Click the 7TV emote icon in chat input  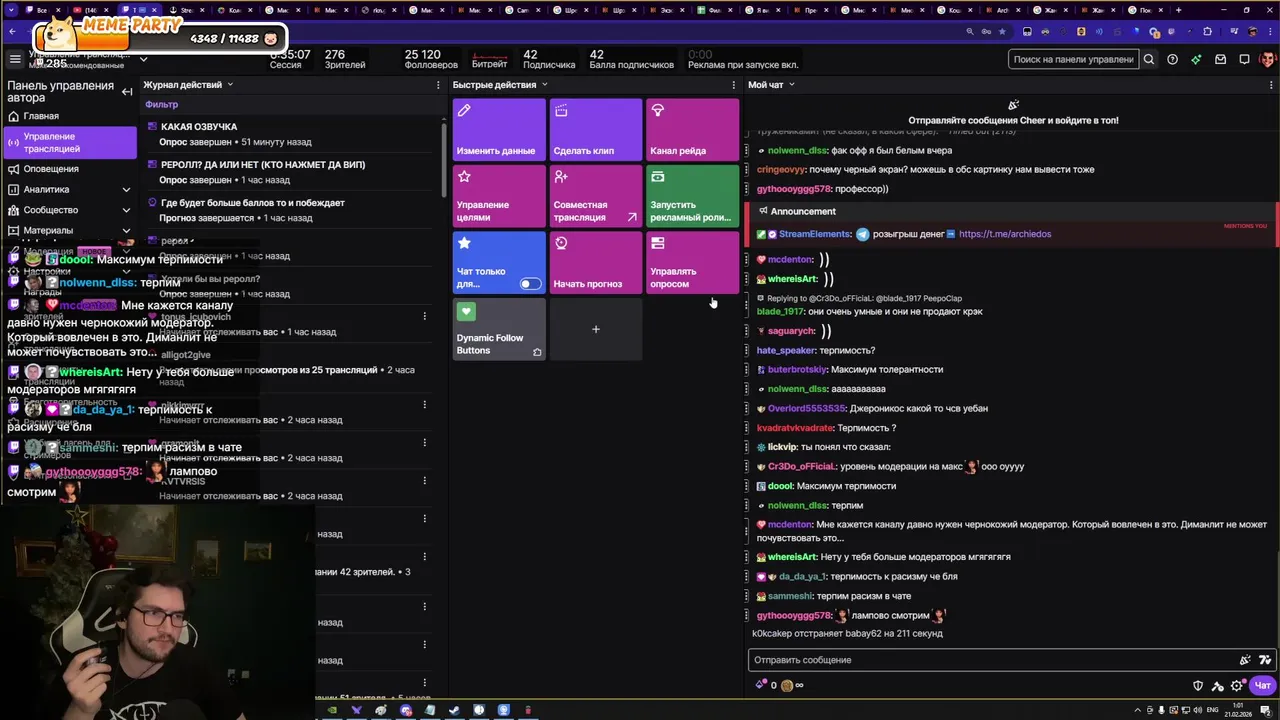[x=1265, y=660]
